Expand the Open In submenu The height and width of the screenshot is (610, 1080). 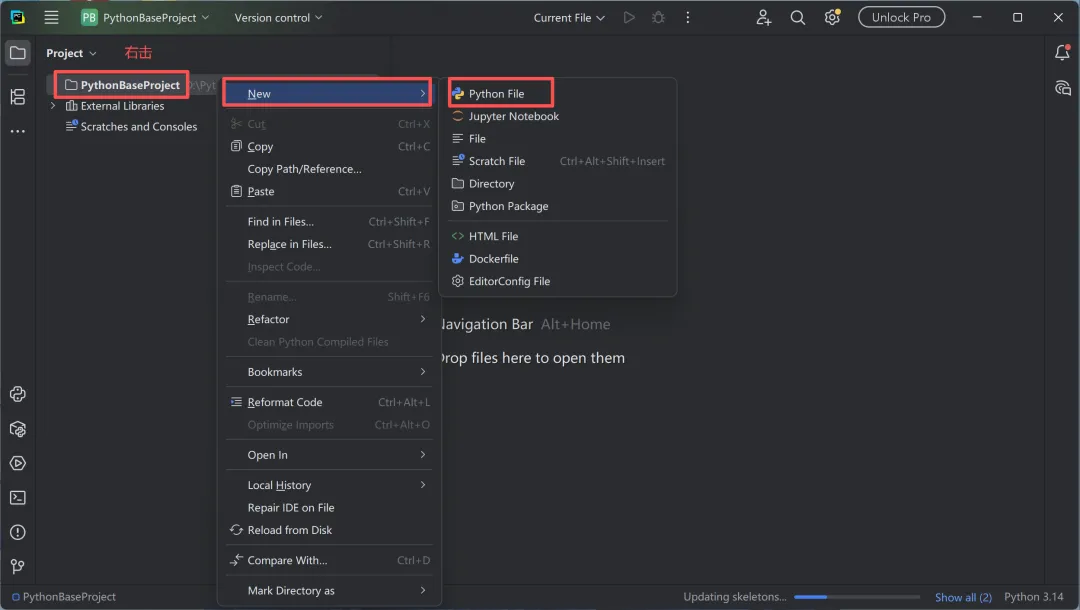point(329,455)
